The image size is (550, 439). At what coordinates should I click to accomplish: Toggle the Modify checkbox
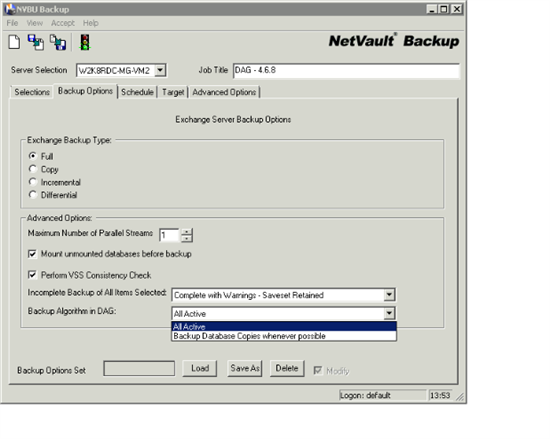[x=318, y=370]
